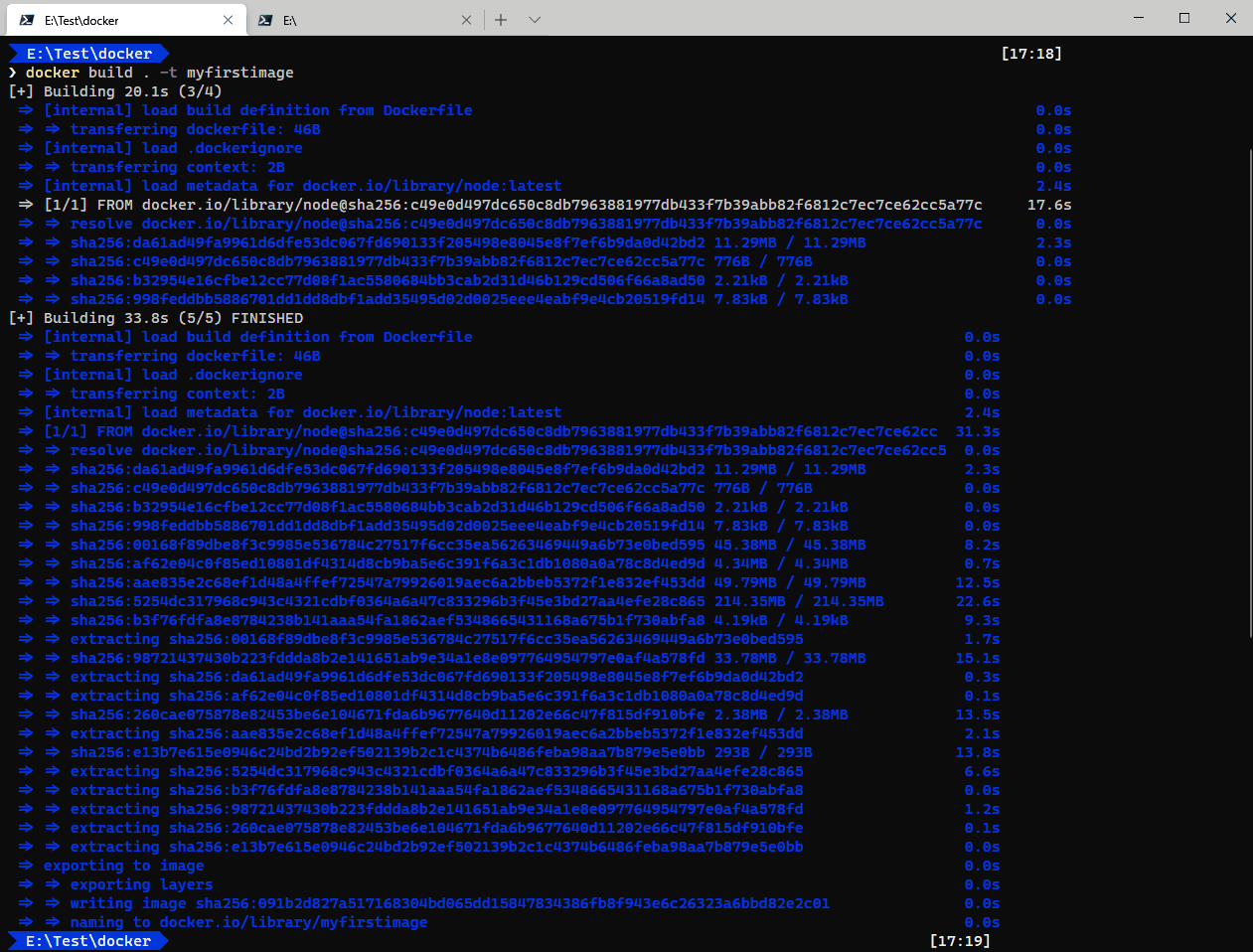
Task: Close the Windows Terminal window
Action: pyautogui.click(x=1230, y=18)
